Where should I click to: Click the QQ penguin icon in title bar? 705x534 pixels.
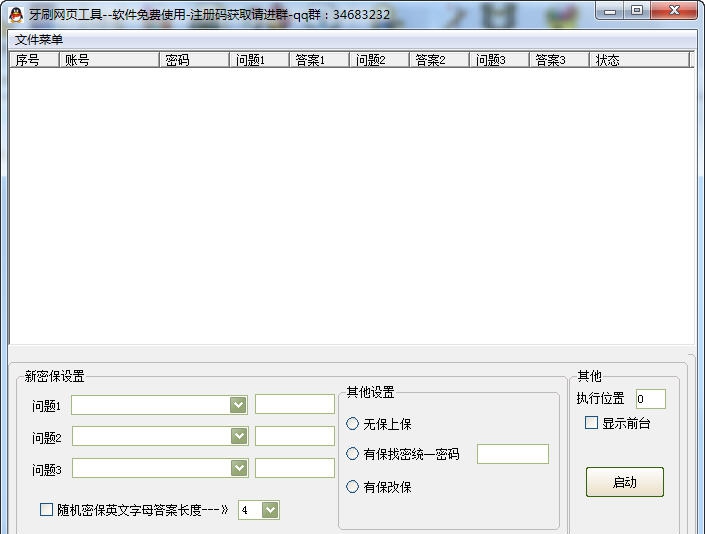(16, 14)
